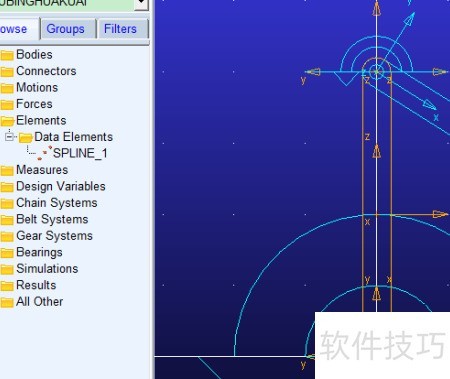
Task: Select the Belt Systems entry
Action: click(52, 220)
